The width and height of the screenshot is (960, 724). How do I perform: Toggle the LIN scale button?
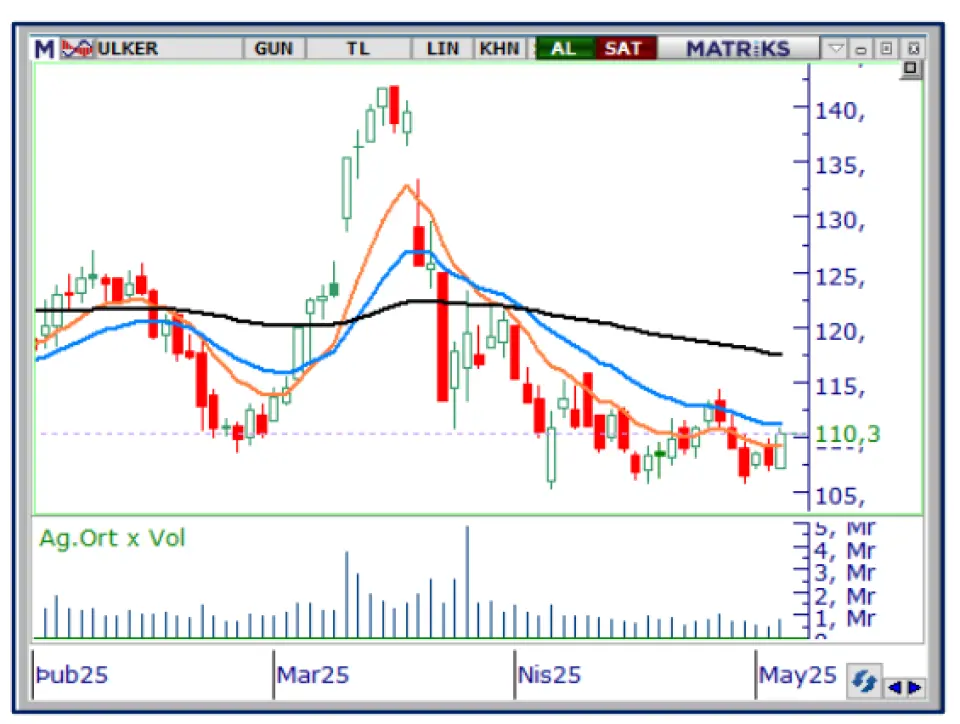click(443, 48)
